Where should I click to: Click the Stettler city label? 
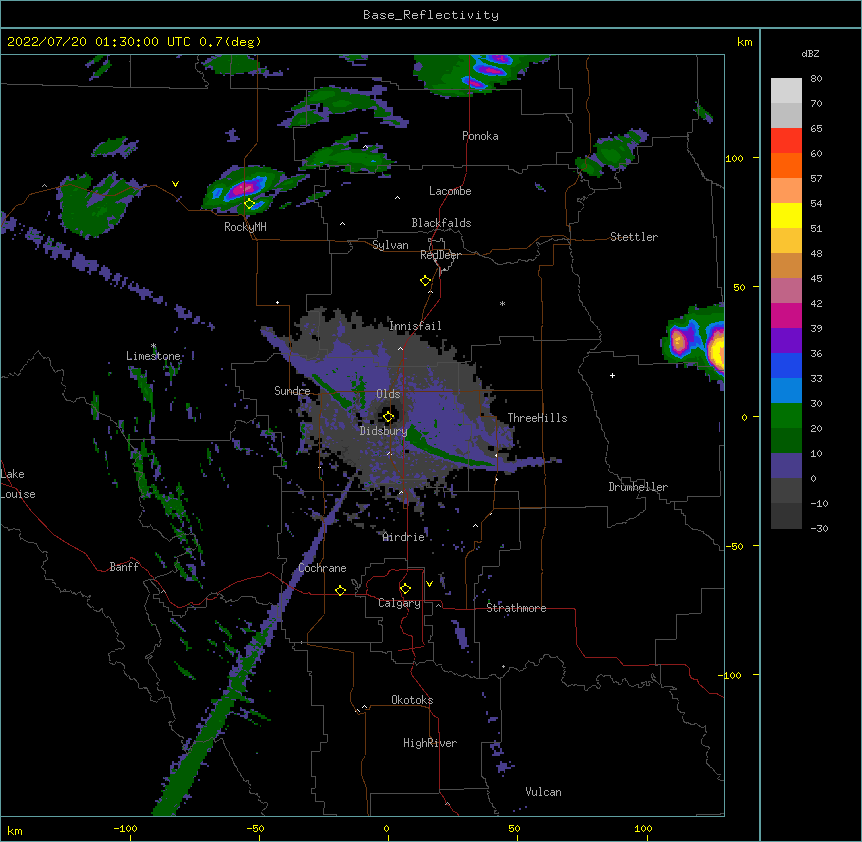click(634, 237)
